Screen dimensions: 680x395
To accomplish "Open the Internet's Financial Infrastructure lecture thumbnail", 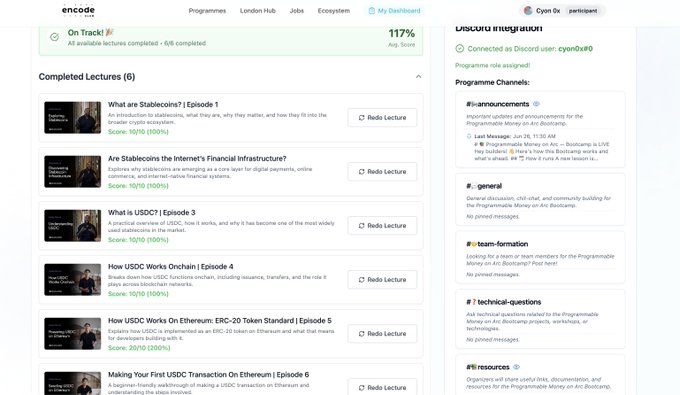I will [72, 172].
